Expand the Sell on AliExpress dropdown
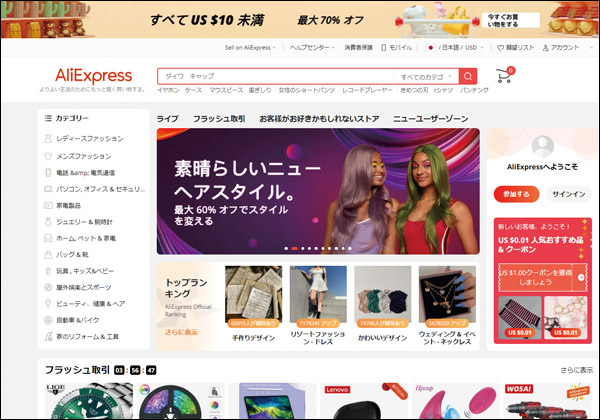The width and height of the screenshot is (600, 420). pyautogui.click(x=250, y=48)
